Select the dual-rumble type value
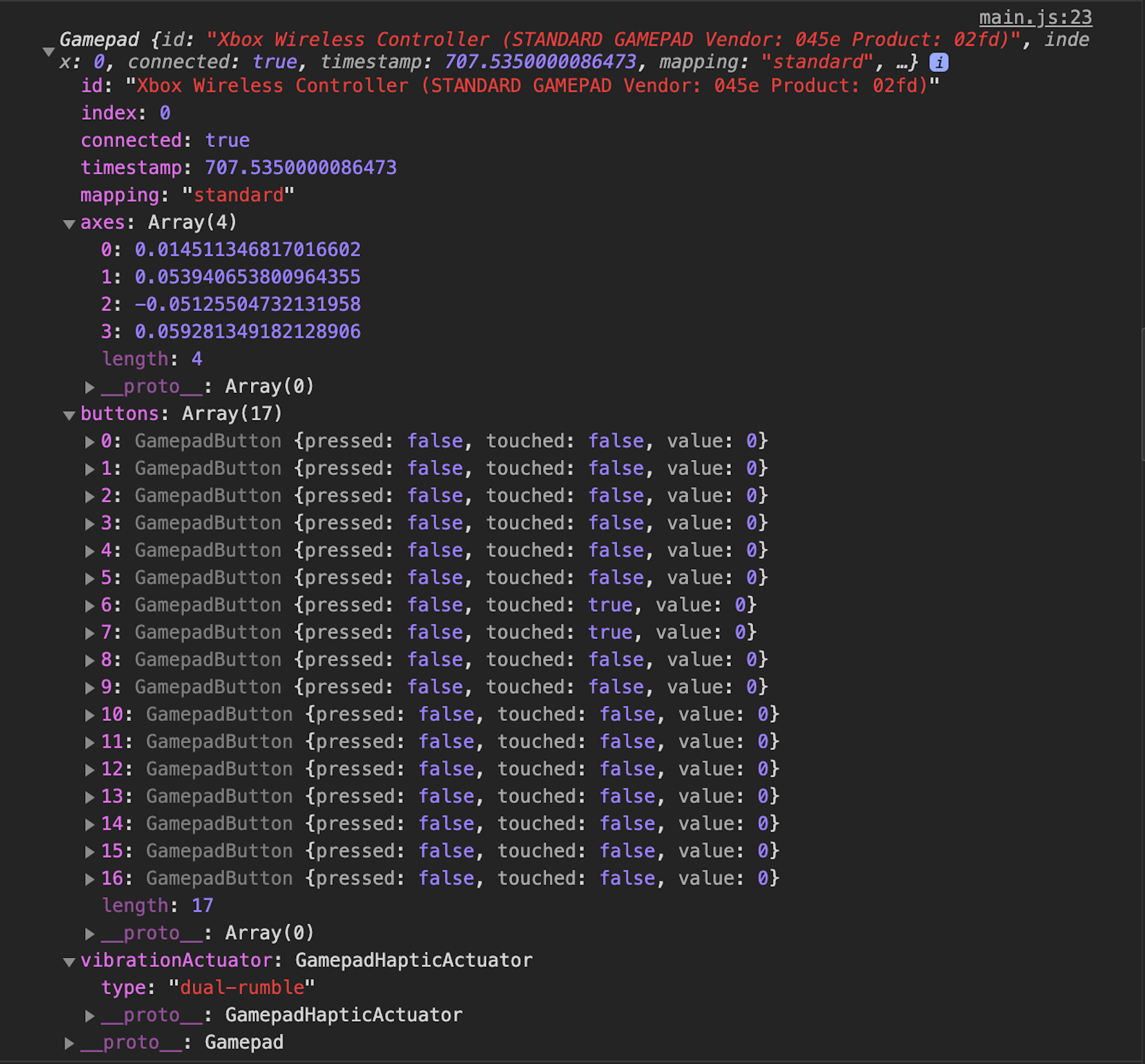 242,987
